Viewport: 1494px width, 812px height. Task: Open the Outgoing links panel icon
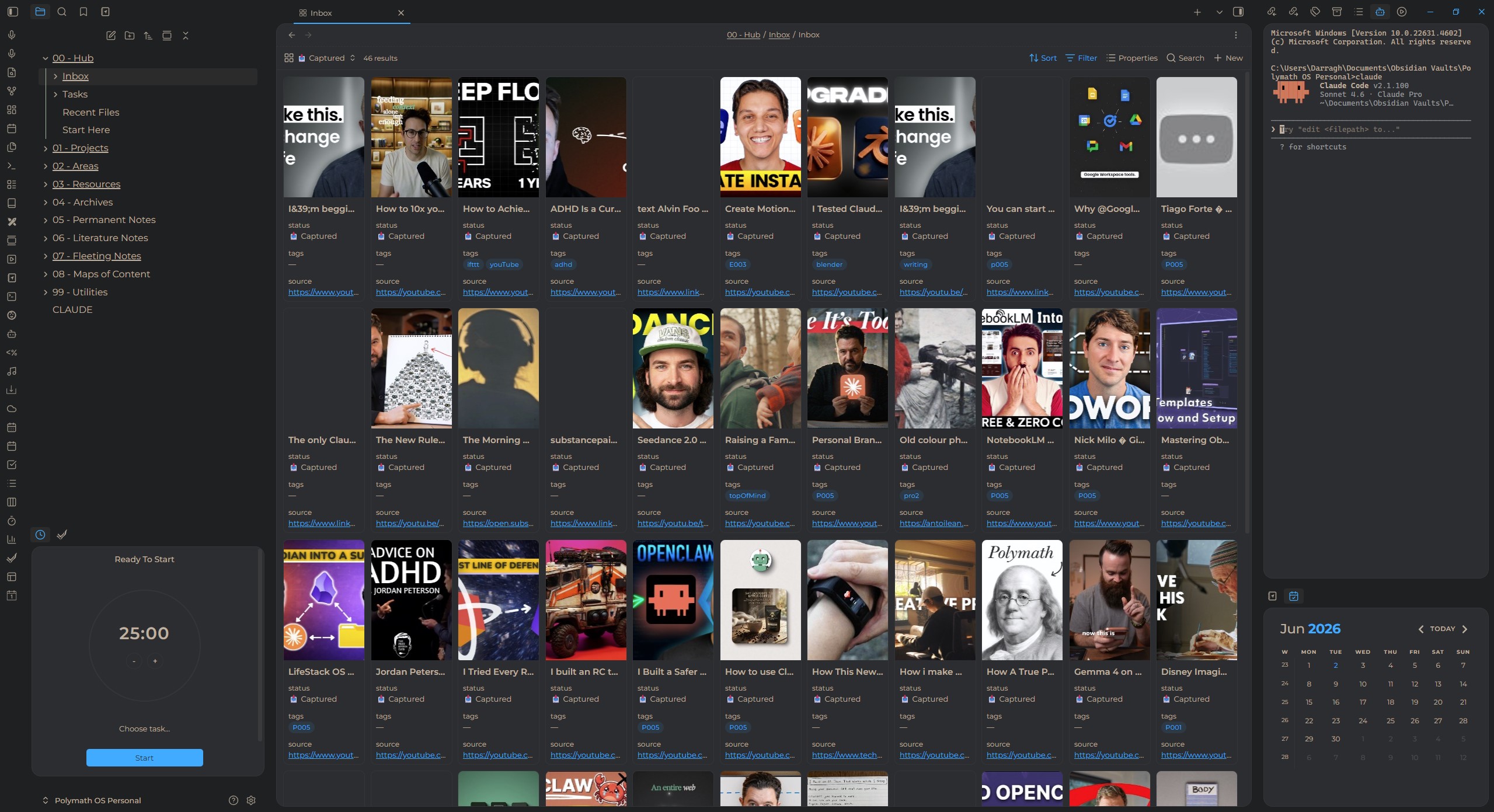click(1293, 12)
